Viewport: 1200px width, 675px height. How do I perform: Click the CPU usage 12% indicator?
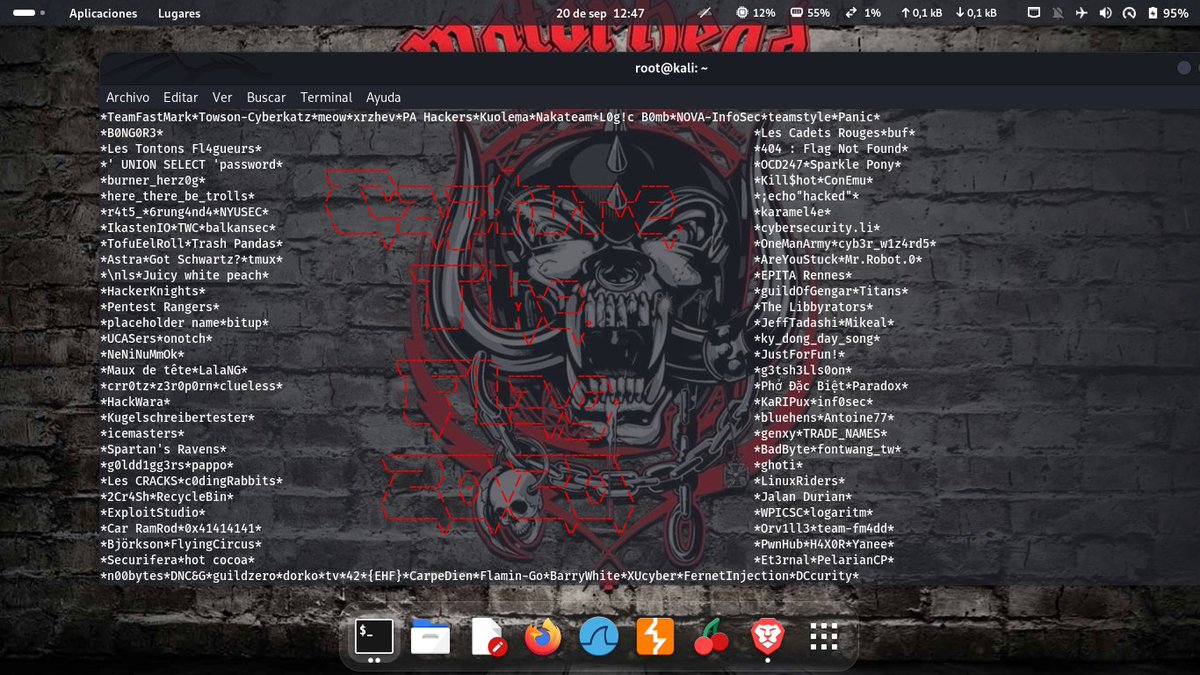756,13
